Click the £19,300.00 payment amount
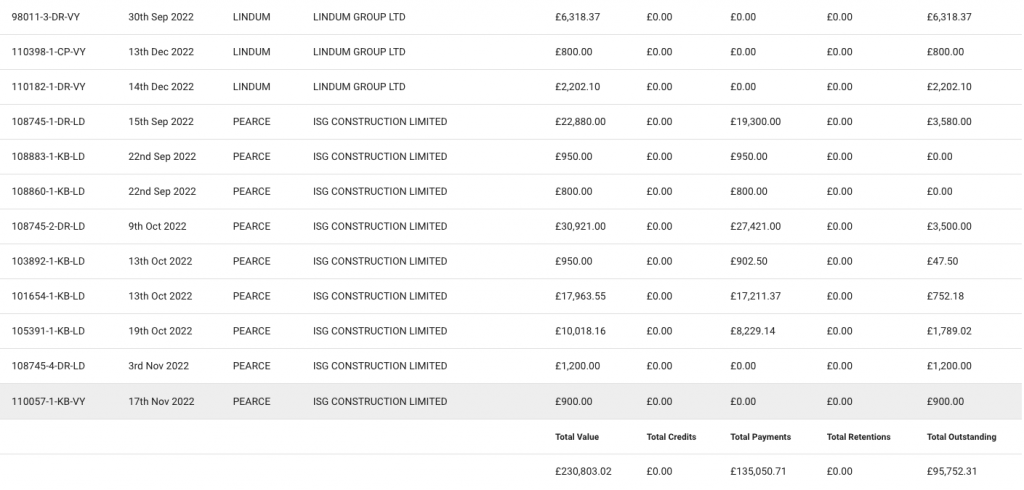Viewport: 1024px width, 490px height. tap(755, 122)
